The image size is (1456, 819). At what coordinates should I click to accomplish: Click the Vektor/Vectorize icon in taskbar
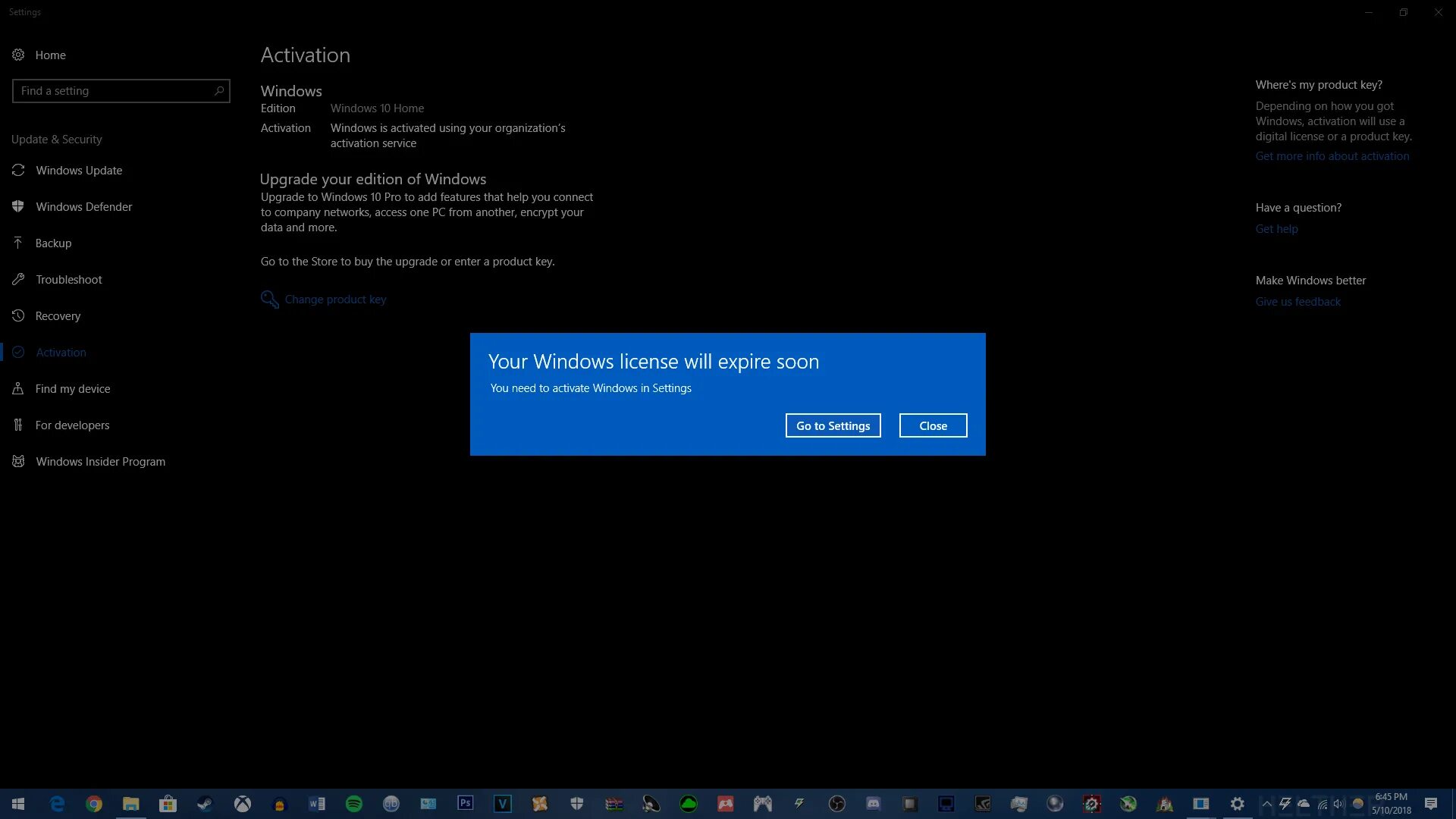coord(502,803)
